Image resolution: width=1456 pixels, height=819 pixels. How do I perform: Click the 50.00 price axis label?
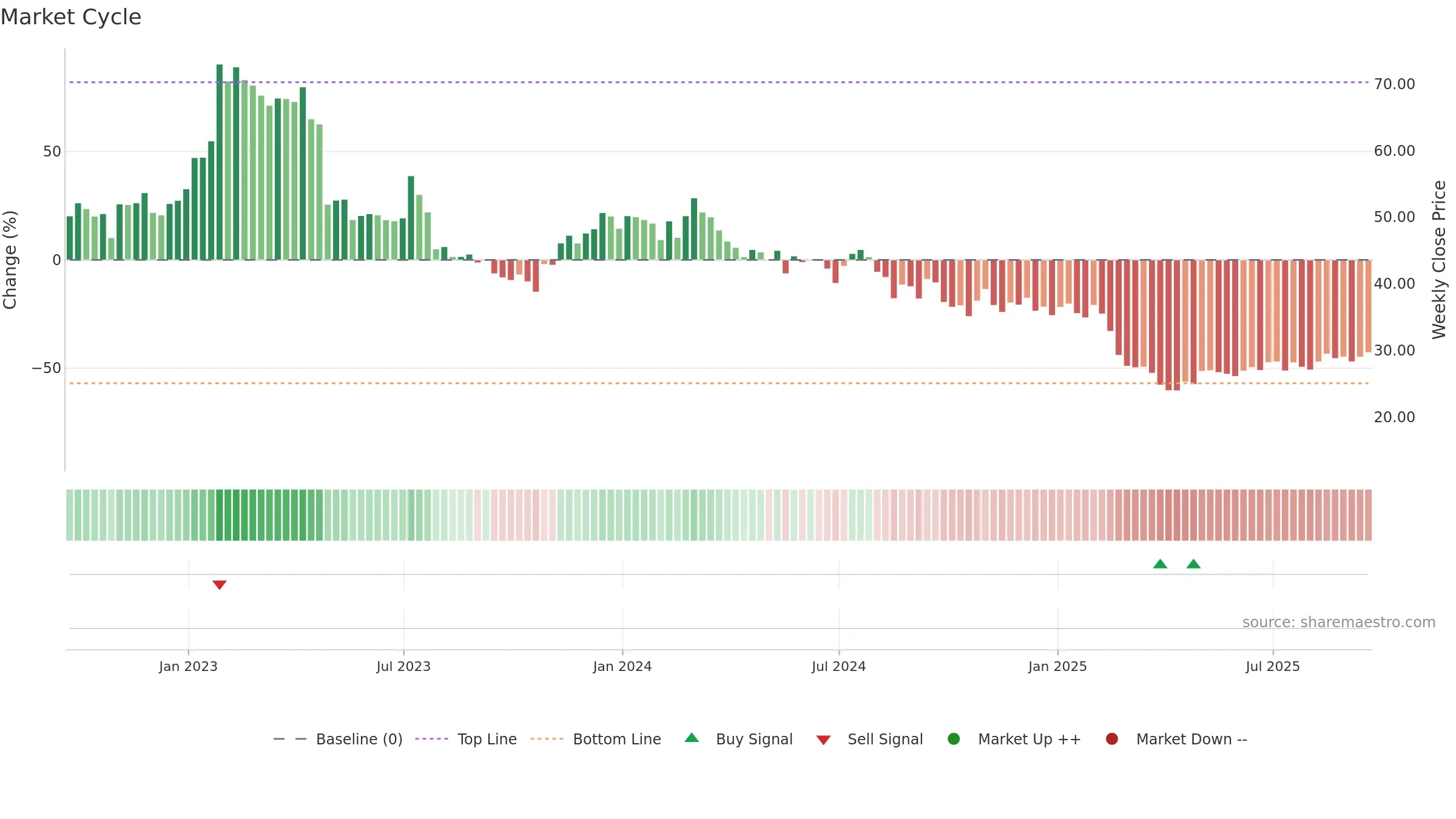(x=1394, y=217)
